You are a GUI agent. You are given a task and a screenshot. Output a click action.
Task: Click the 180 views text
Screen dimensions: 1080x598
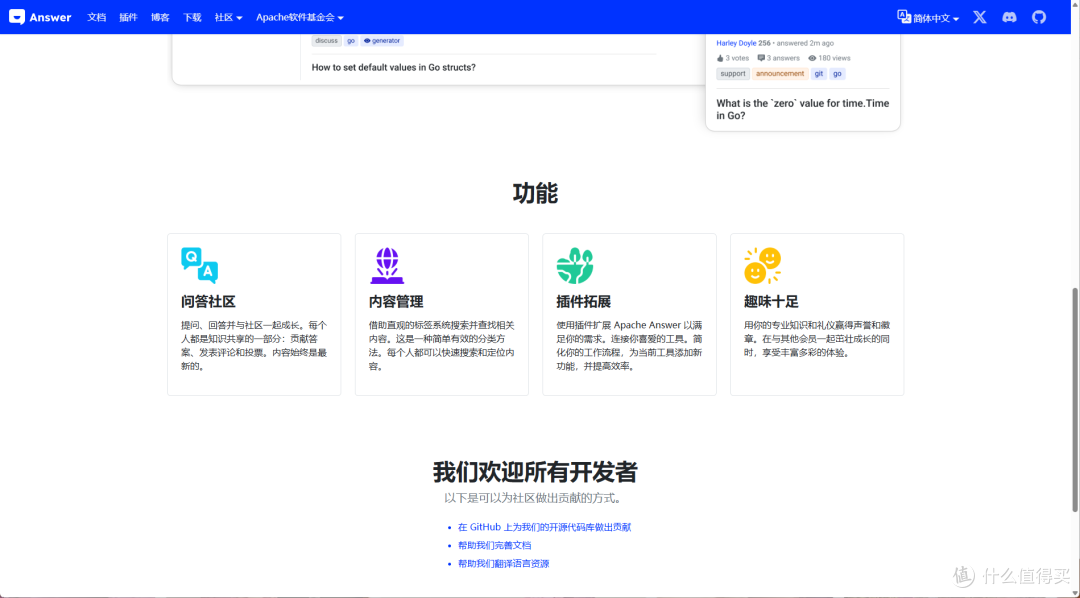[x=834, y=59]
